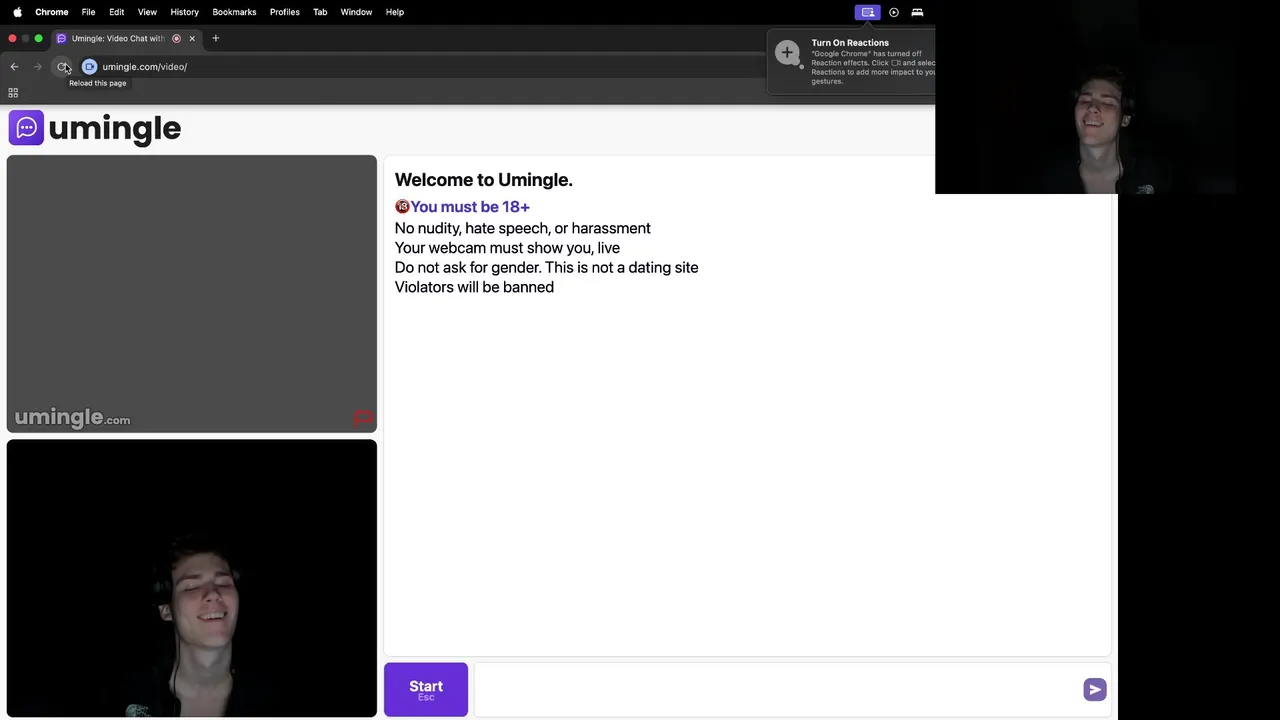Click the Start button

pos(426,689)
